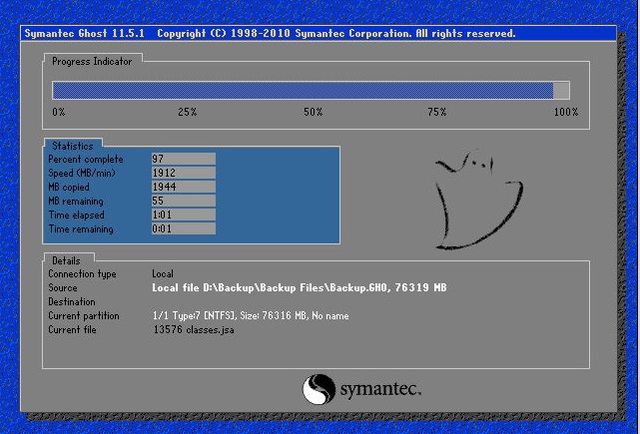Click the Current file classes.jsa entry
The image size is (640, 434).
click(x=194, y=329)
